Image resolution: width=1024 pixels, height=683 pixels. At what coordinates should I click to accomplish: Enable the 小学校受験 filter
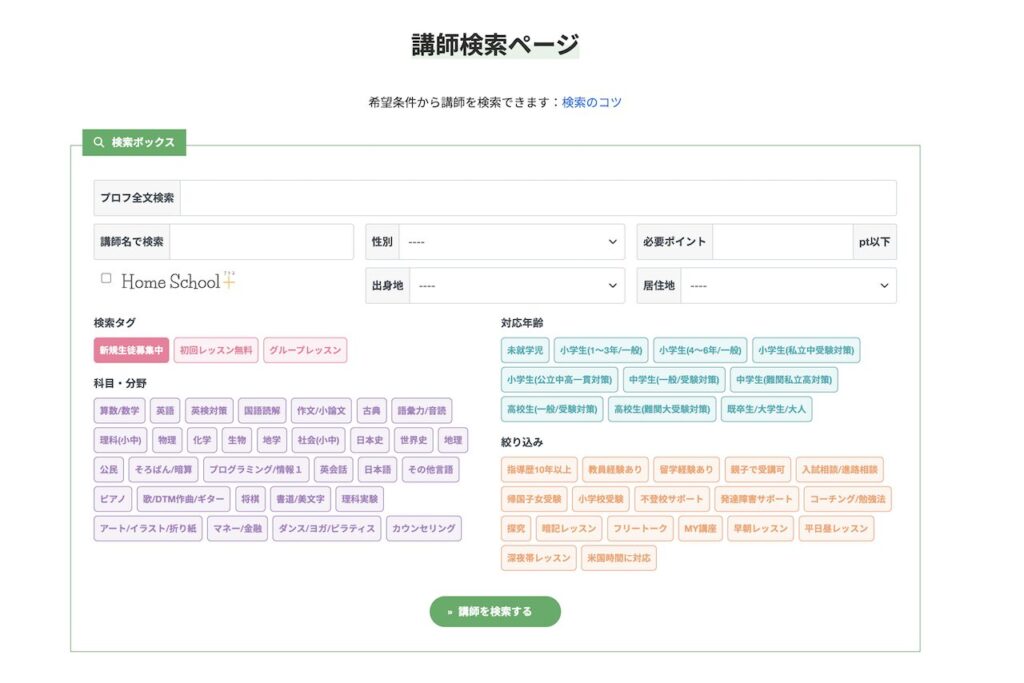coord(601,499)
